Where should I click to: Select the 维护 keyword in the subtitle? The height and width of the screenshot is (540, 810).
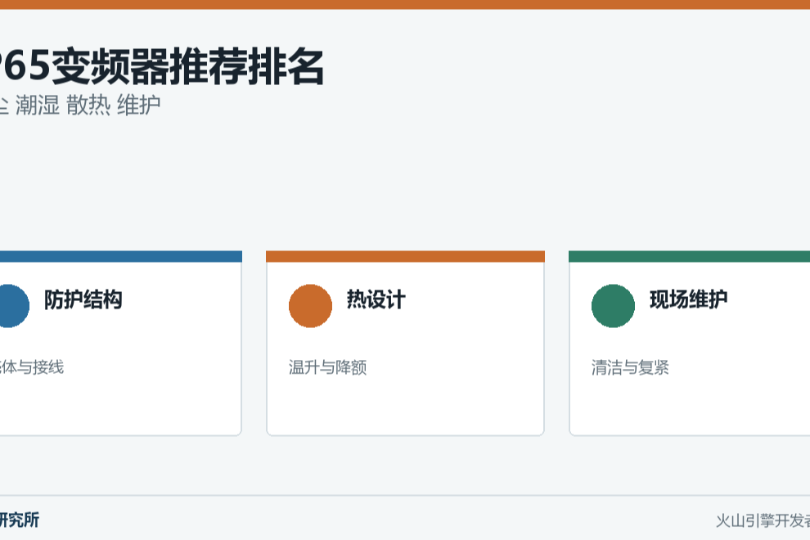click(139, 105)
